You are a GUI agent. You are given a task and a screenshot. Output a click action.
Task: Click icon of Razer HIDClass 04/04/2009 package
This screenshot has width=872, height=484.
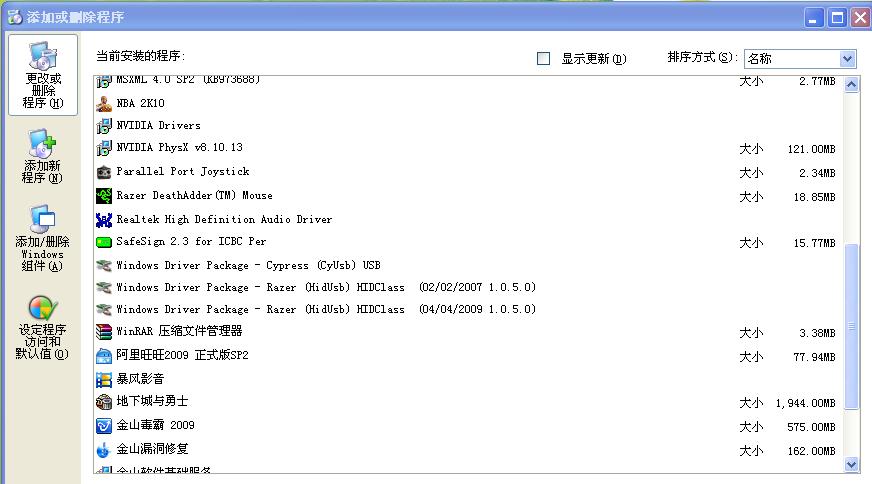(x=103, y=309)
